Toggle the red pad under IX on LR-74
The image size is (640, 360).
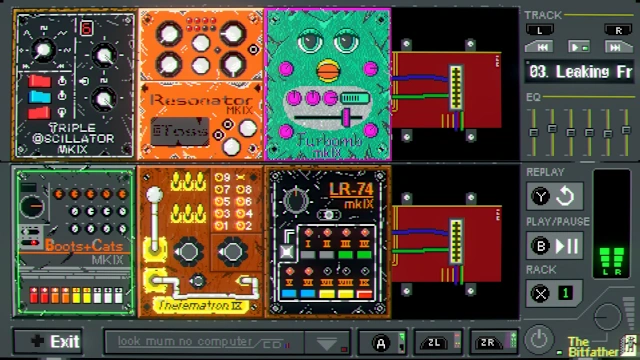coord(364,293)
